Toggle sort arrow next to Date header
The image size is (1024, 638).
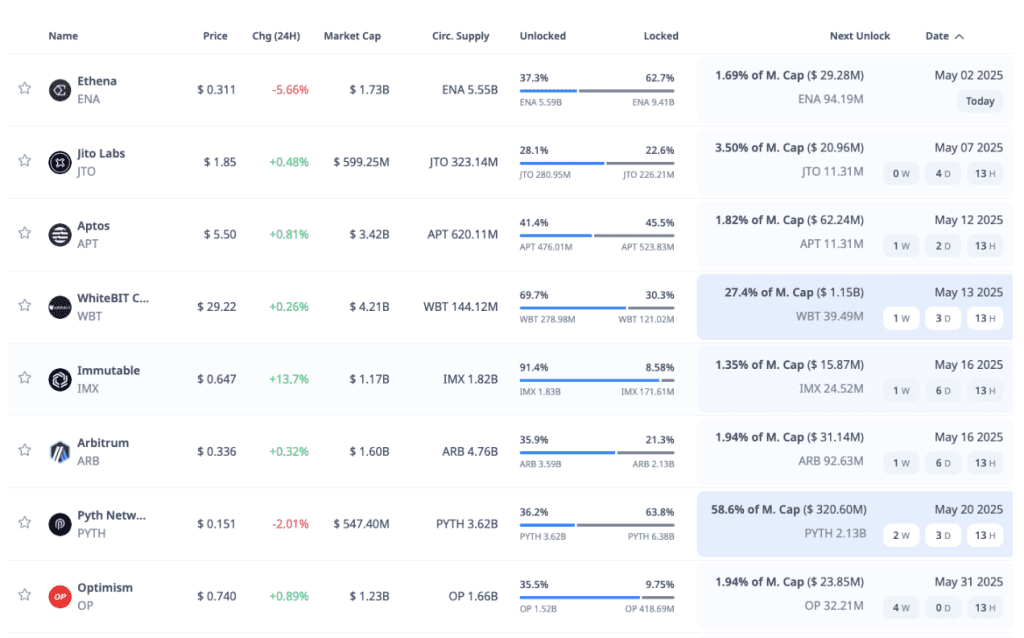tap(959, 37)
